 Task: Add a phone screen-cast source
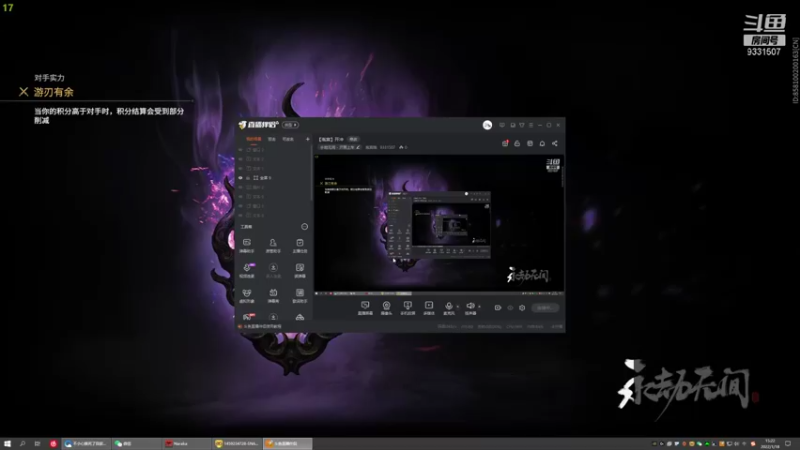click(407, 308)
